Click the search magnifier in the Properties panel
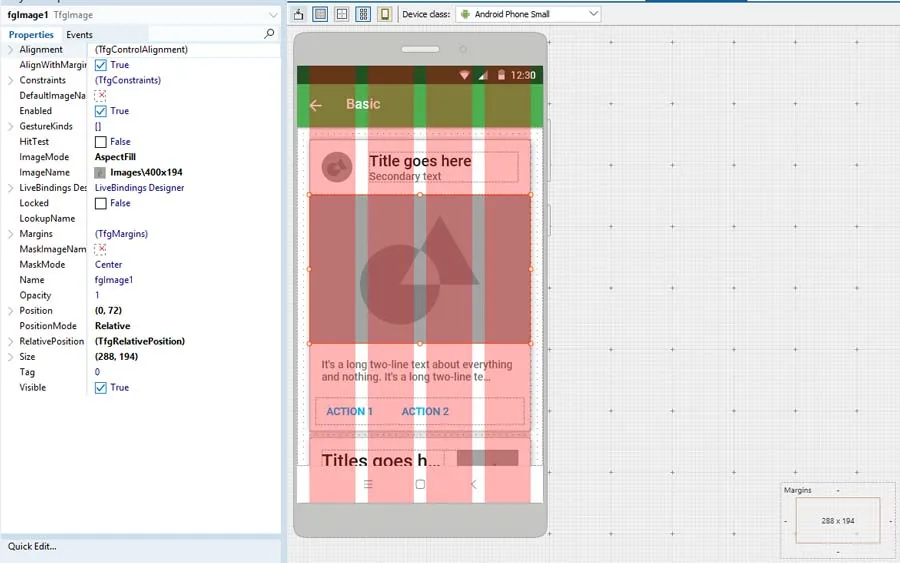Viewport: 900px width, 563px height. [x=269, y=34]
